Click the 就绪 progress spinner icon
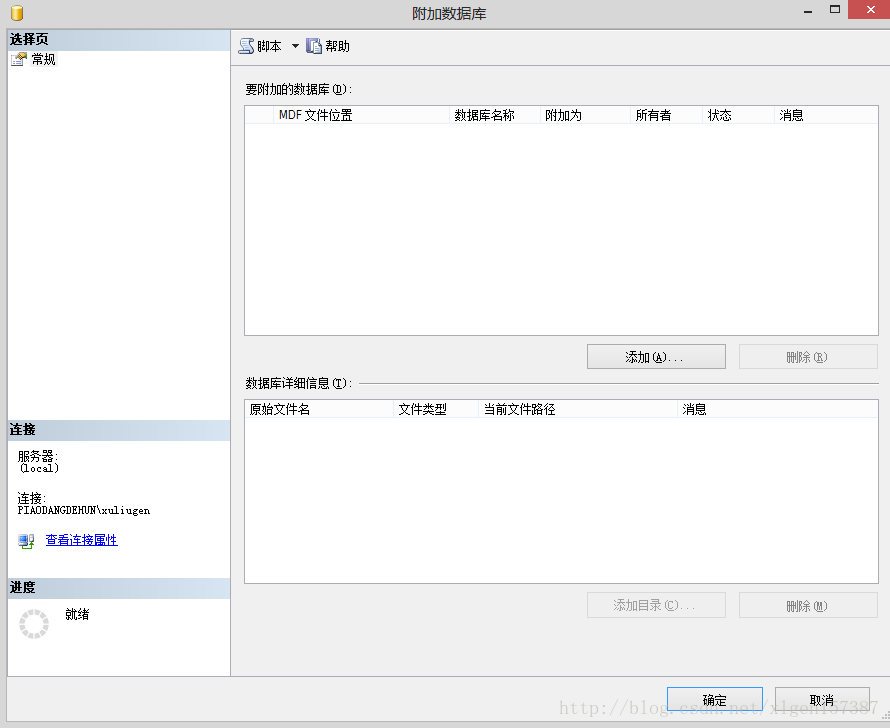The height and width of the screenshot is (728, 890). [x=34, y=624]
